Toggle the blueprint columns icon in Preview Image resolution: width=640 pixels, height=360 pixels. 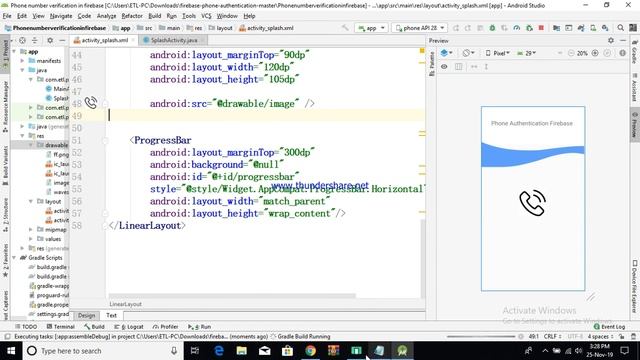coord(458,66)
